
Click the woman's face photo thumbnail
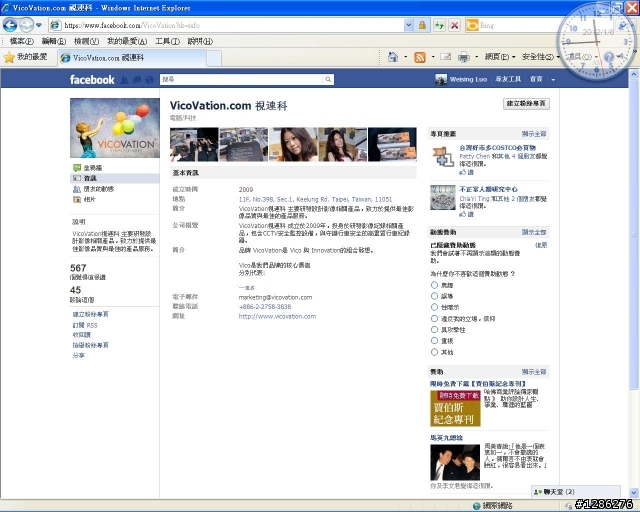pos(293,145)
